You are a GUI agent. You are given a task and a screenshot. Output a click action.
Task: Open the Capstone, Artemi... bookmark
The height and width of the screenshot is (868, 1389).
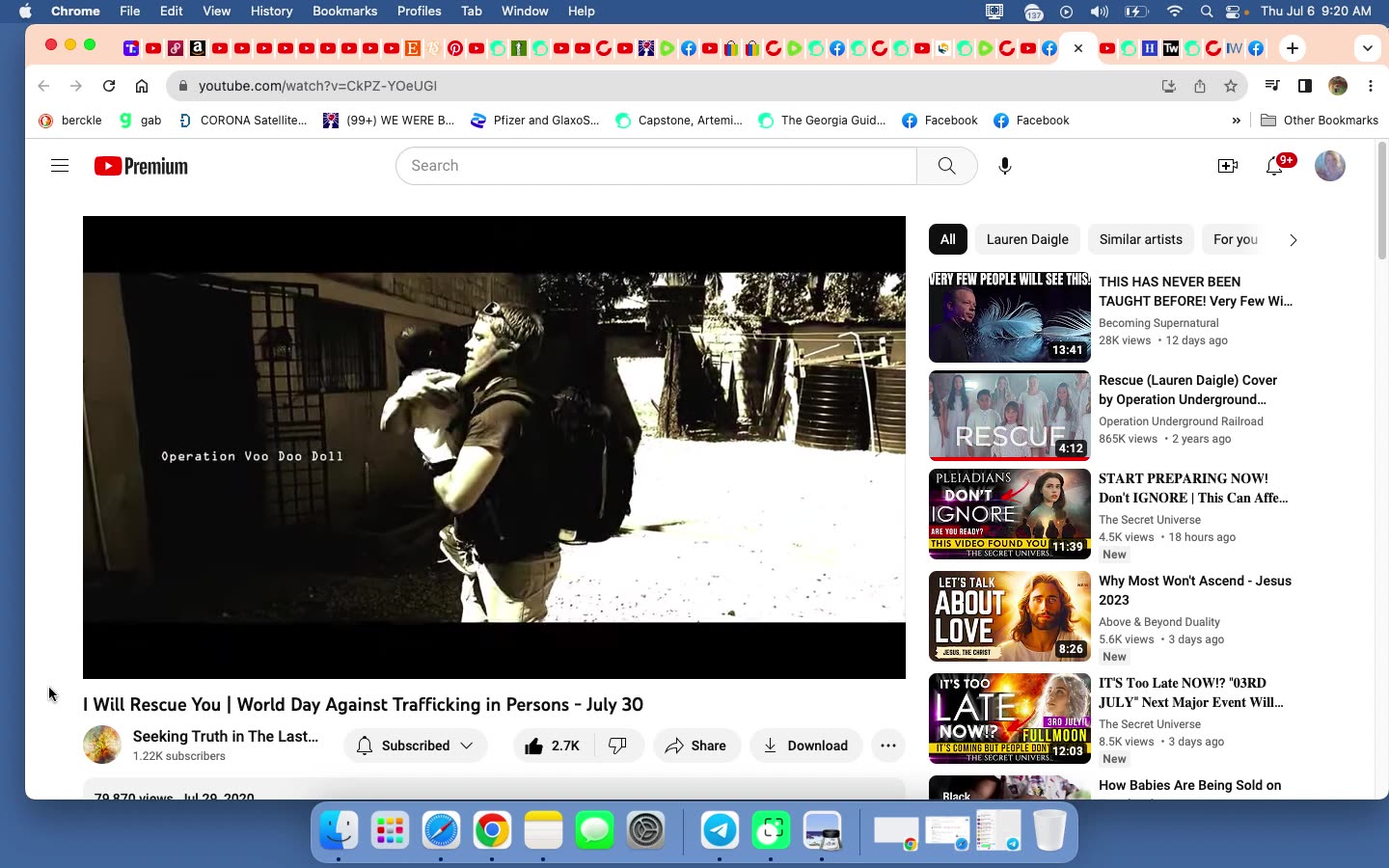point(680,121)
